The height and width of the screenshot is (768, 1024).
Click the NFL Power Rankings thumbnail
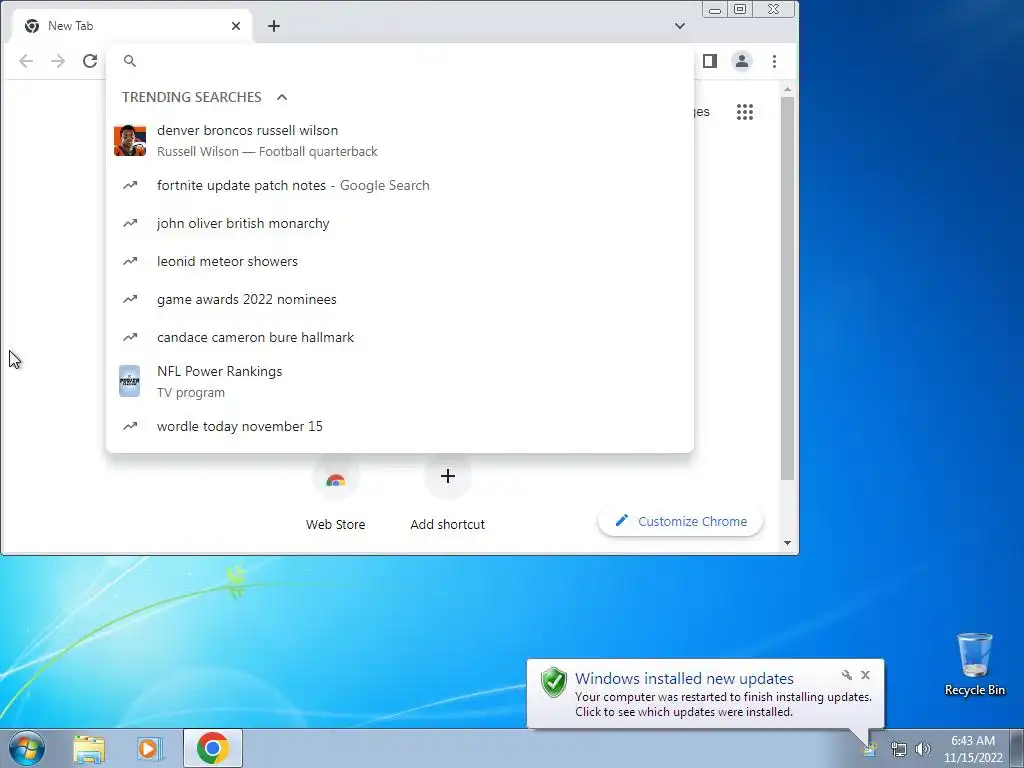pyautogui.click(x=129, y=381)
